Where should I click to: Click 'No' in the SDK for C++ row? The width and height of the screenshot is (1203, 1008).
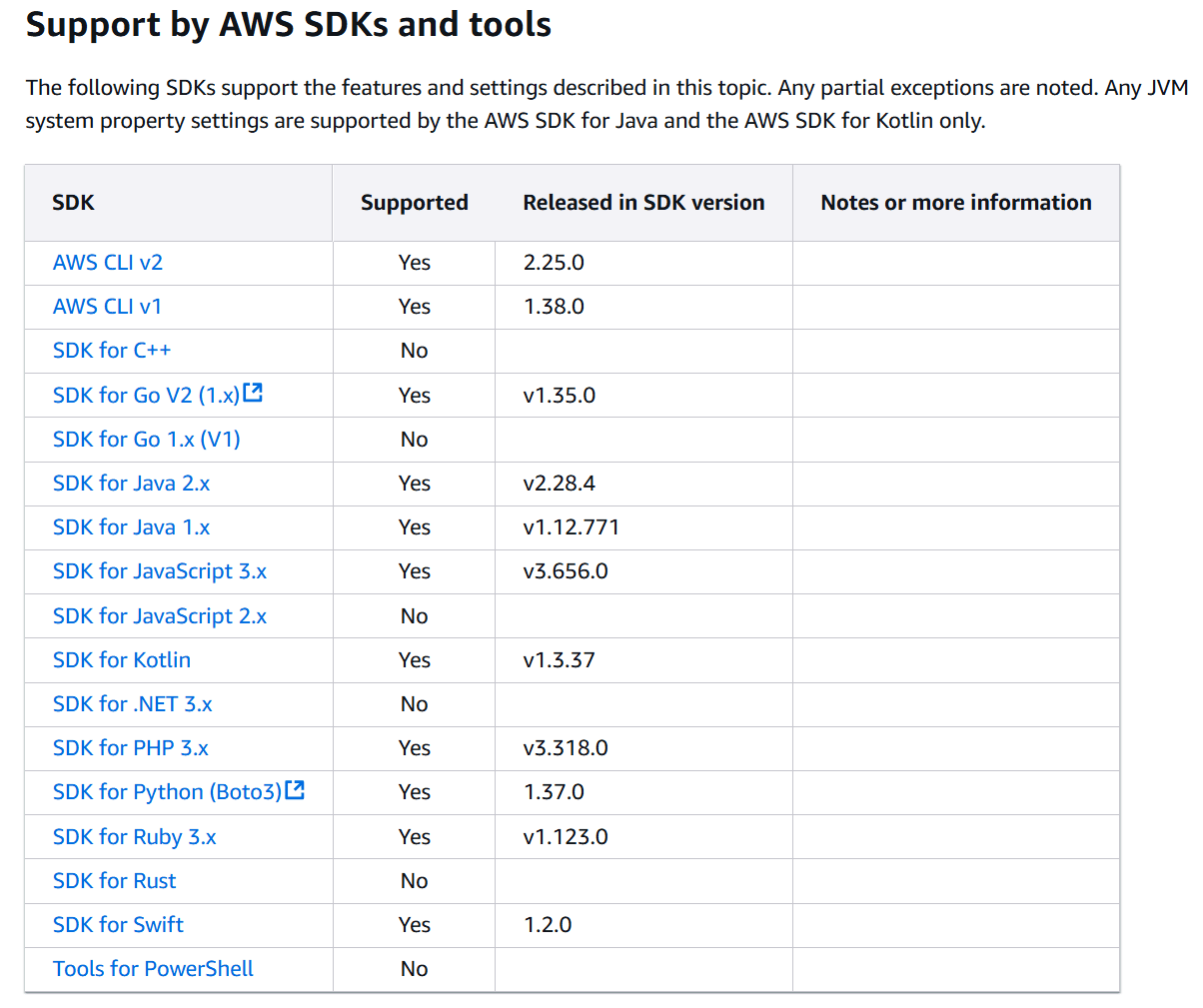tap(414, 351)
